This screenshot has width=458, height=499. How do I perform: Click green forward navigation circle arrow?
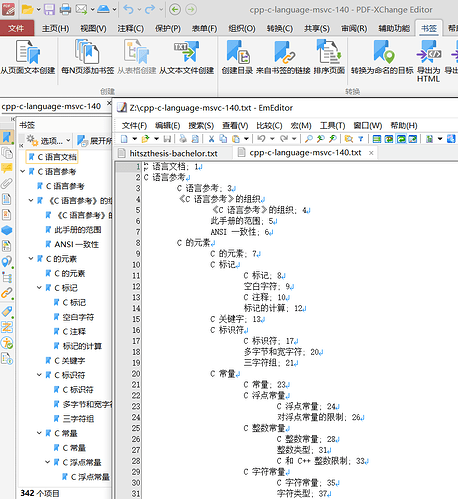(191, 9)
